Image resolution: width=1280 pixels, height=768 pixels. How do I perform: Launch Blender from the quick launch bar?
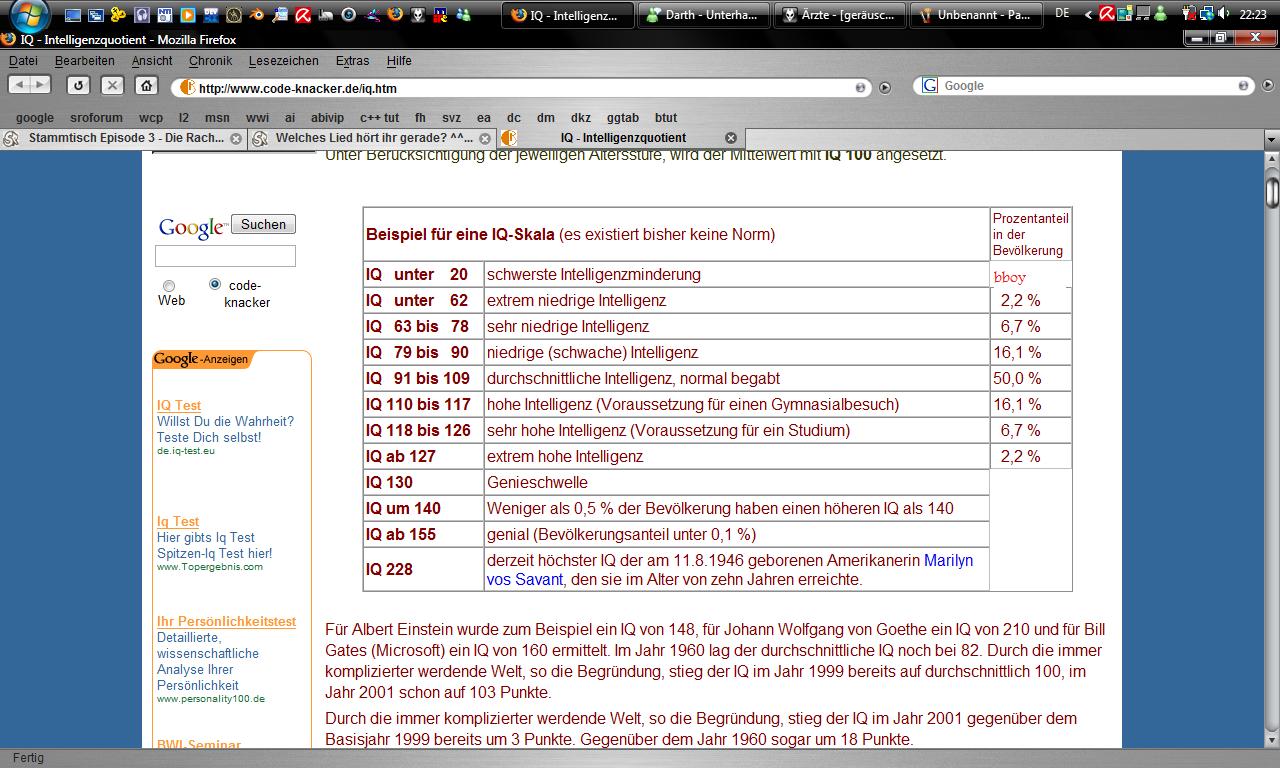(x=257, y=14)
